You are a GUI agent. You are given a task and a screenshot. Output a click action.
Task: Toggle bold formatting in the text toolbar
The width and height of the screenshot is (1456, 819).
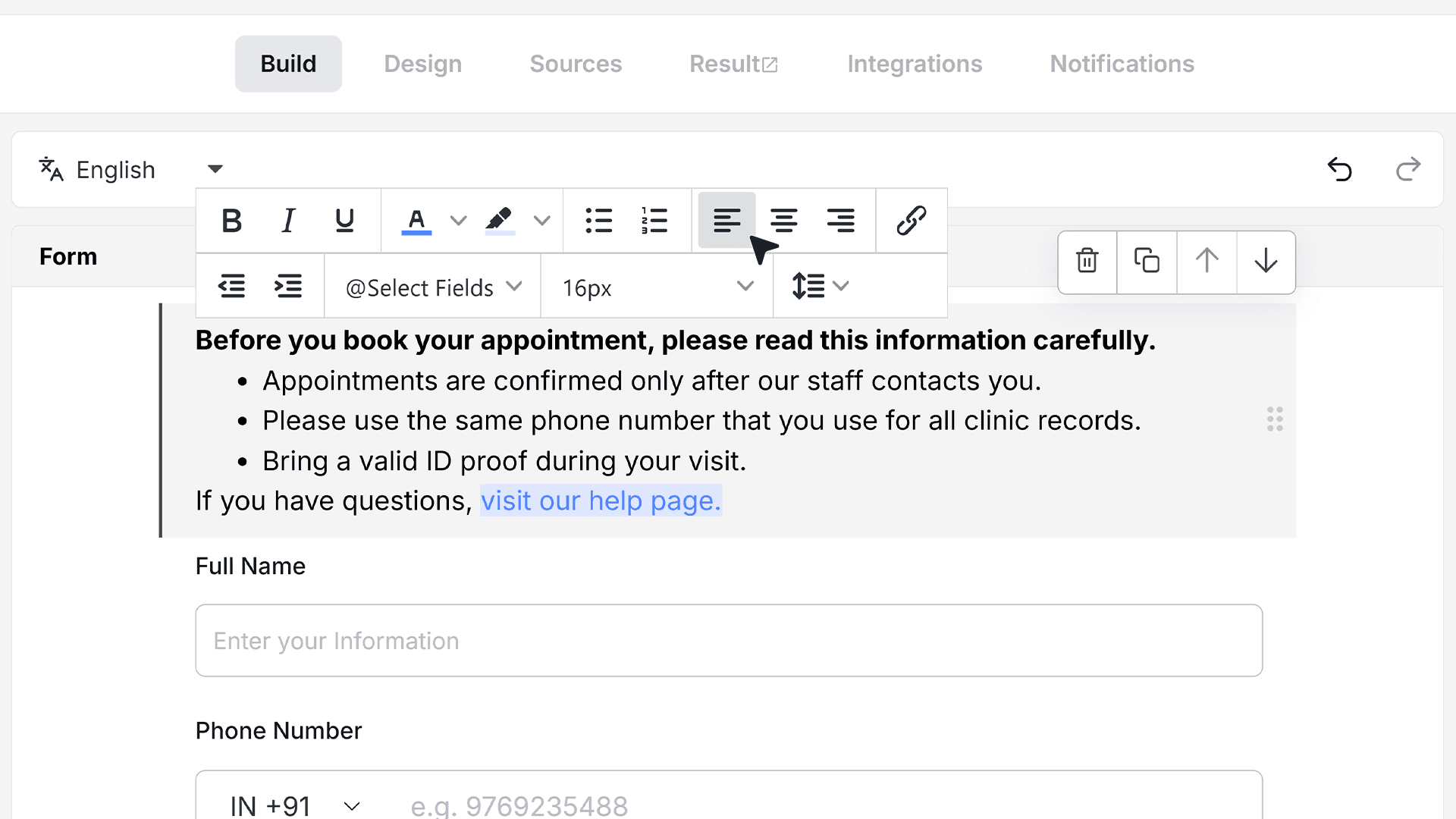pyautogui.click(x=231, y=221)
